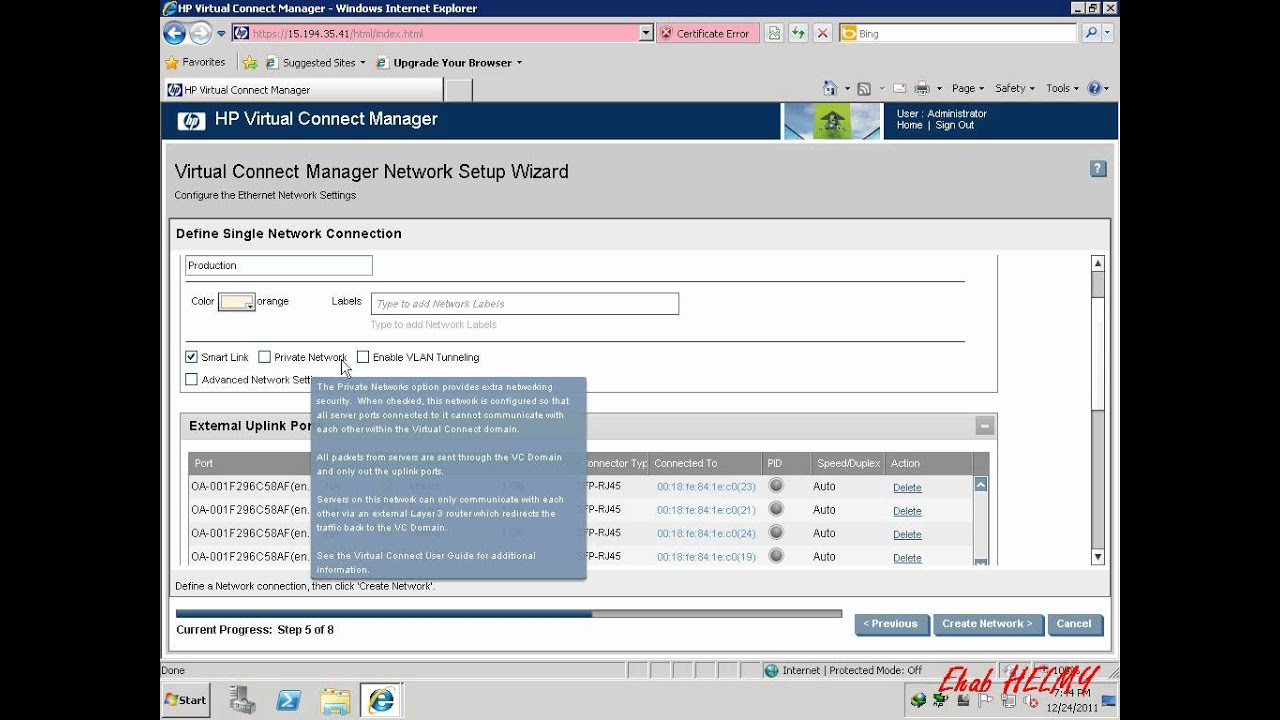Image resolution: width=1280 pixels, height=720 pixels.
Task: Click link 00:18:fe:84:1e:c0(23)
Action: [706, 487]
